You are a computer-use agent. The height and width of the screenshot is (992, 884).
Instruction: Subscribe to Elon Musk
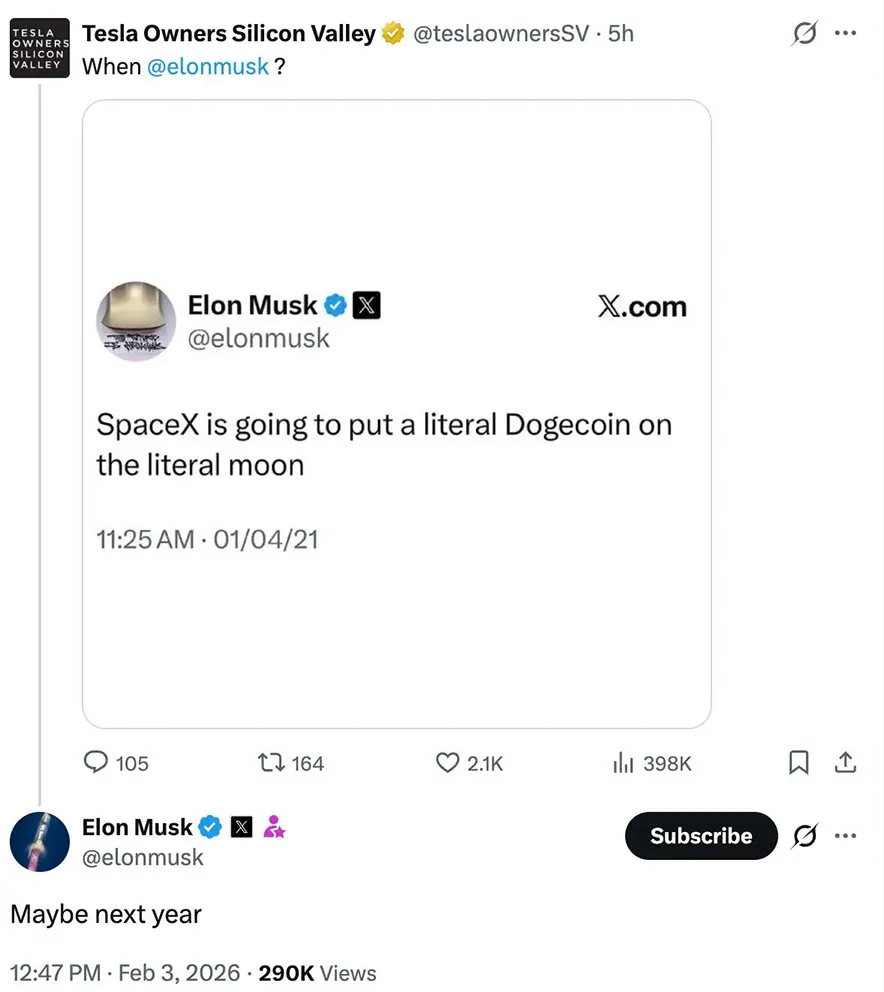tap(700, 836)
